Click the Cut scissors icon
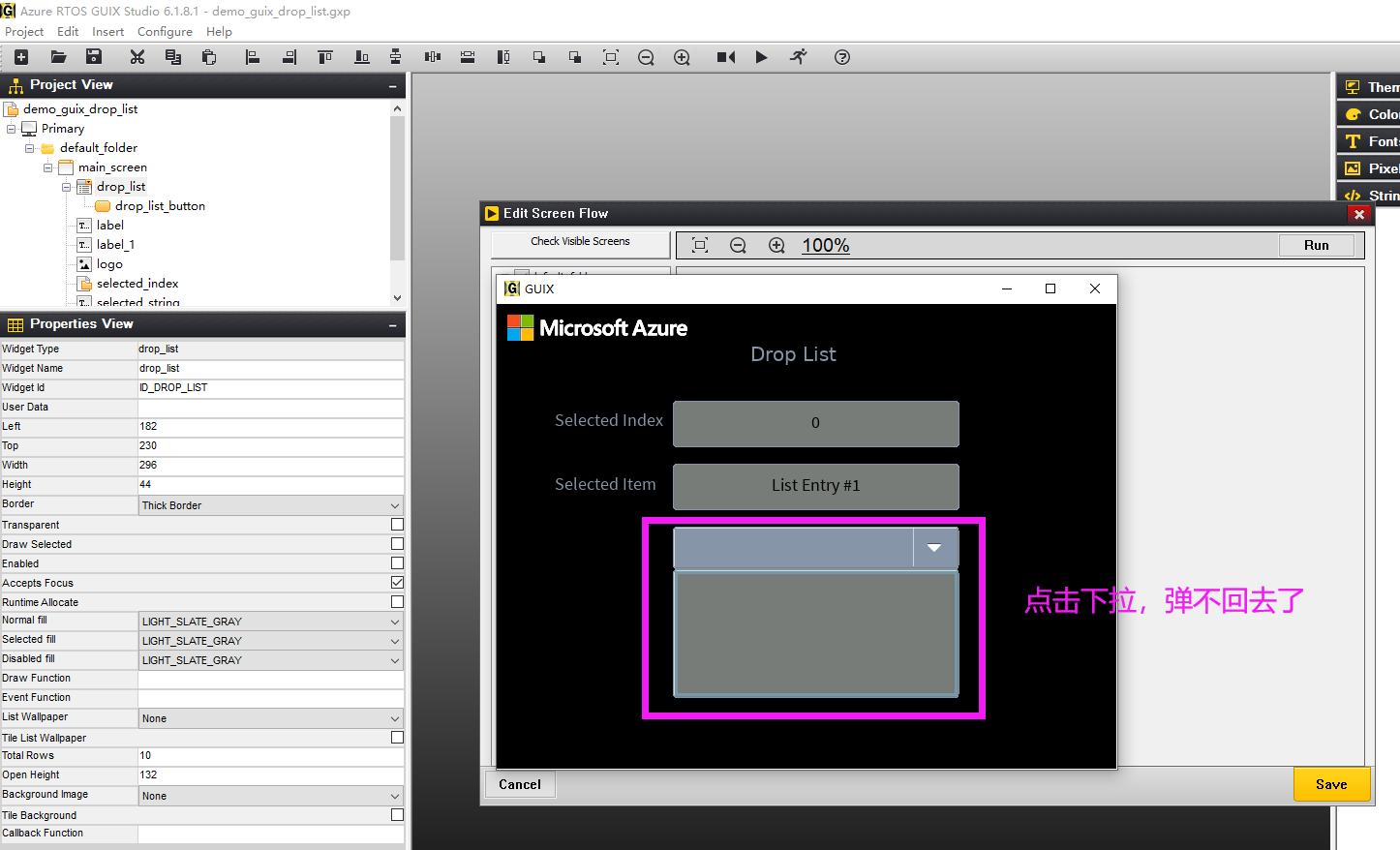 137,57
